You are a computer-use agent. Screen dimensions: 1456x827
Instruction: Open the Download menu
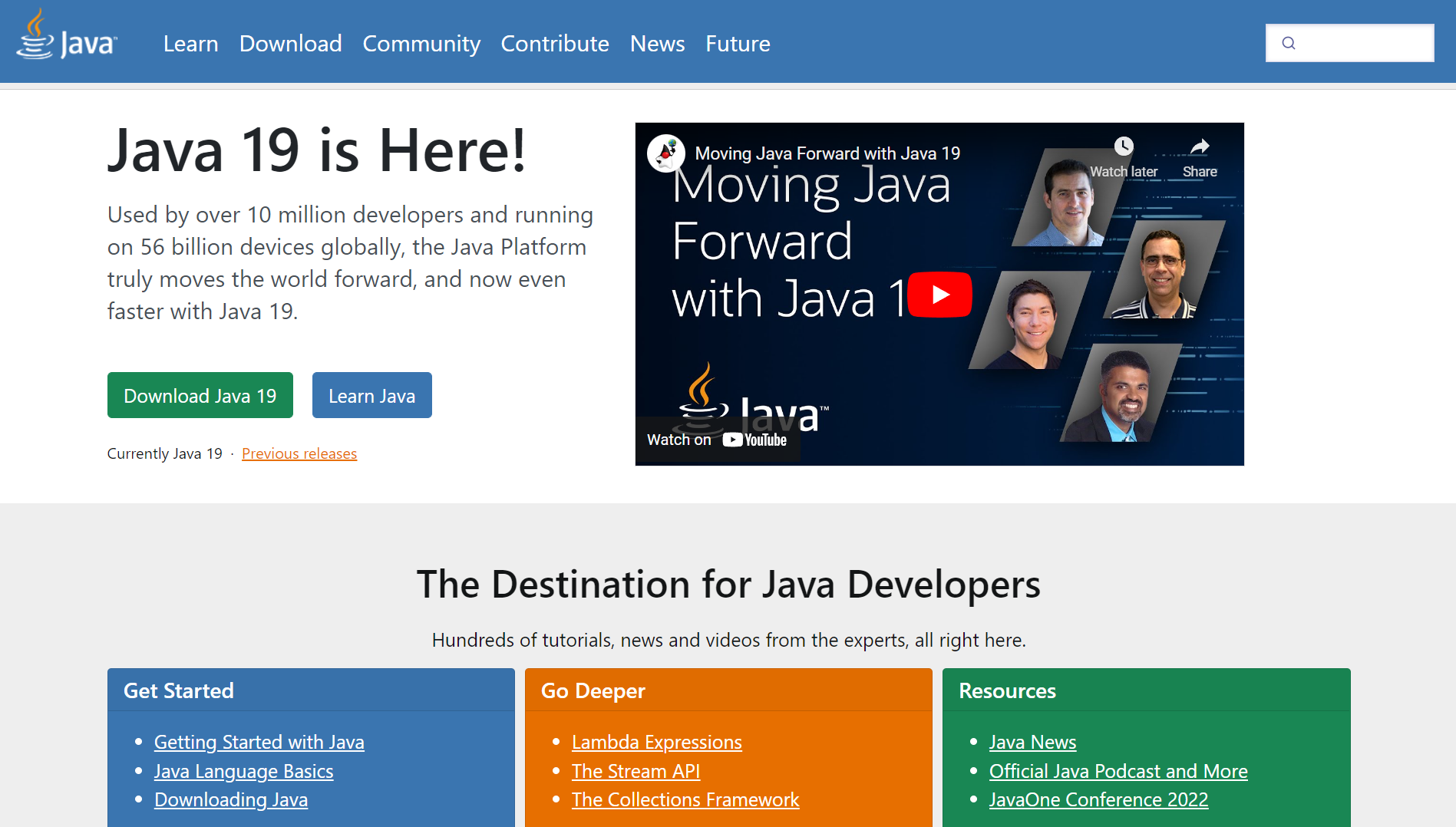[x=290, y=44]
